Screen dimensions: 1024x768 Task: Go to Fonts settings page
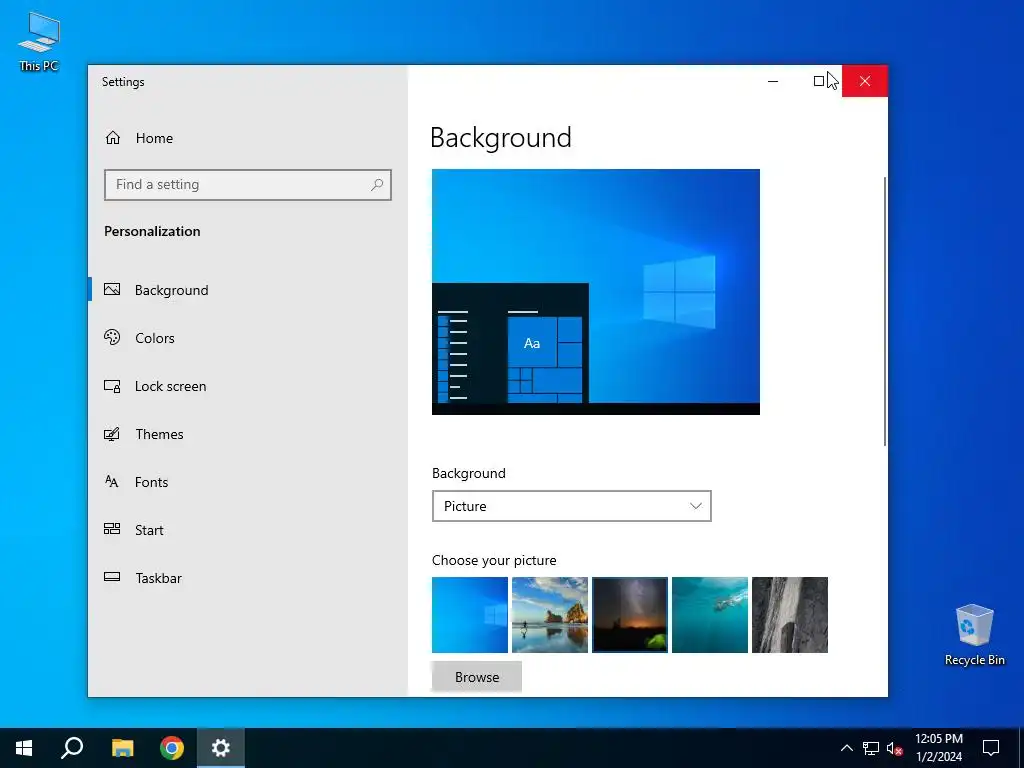[x=152, y=482]
